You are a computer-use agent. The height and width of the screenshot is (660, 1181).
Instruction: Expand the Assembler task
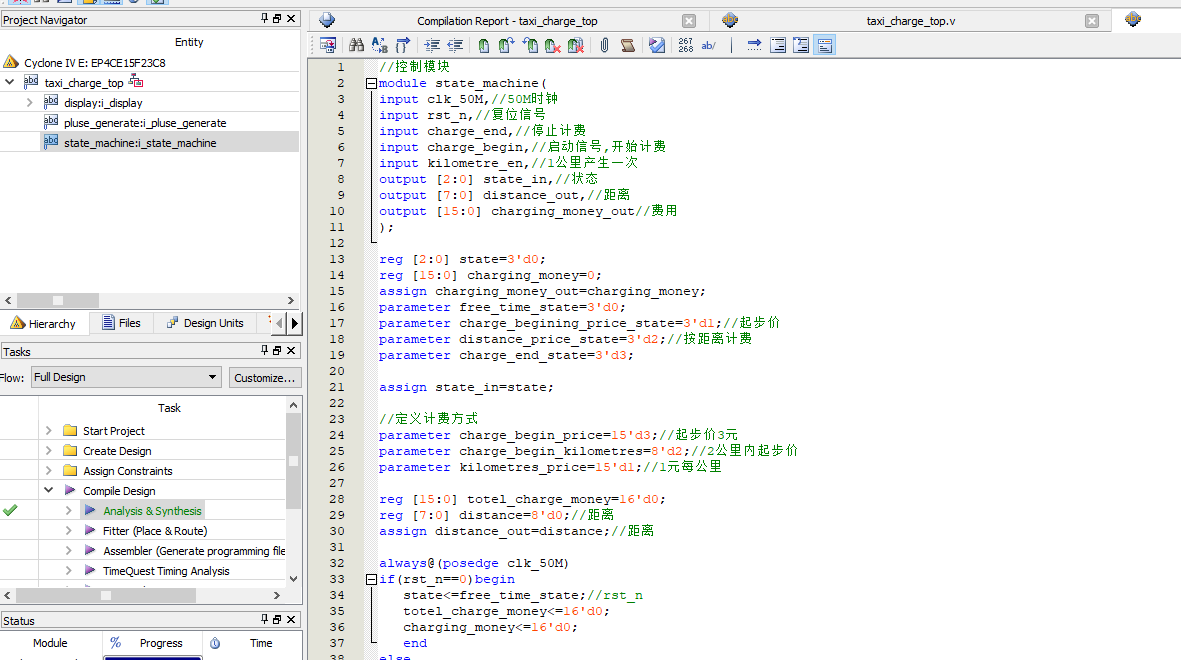click(x=69, y=551)
